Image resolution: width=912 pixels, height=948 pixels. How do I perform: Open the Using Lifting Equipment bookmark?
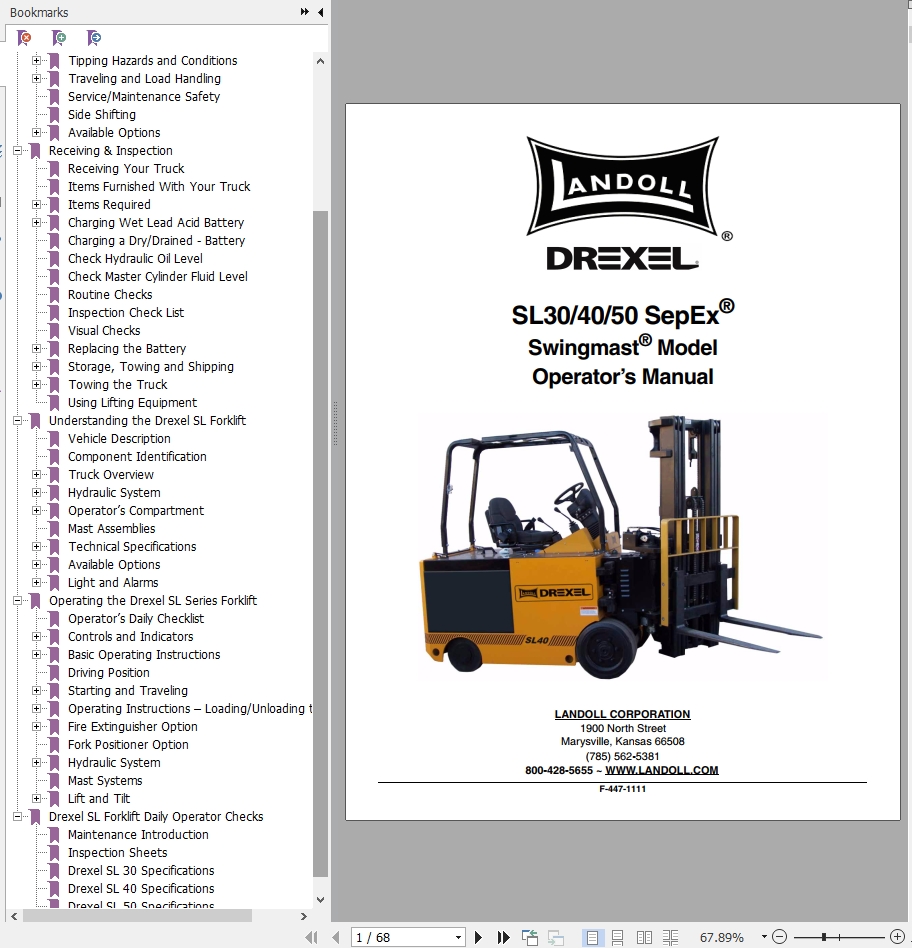(132, 403)
